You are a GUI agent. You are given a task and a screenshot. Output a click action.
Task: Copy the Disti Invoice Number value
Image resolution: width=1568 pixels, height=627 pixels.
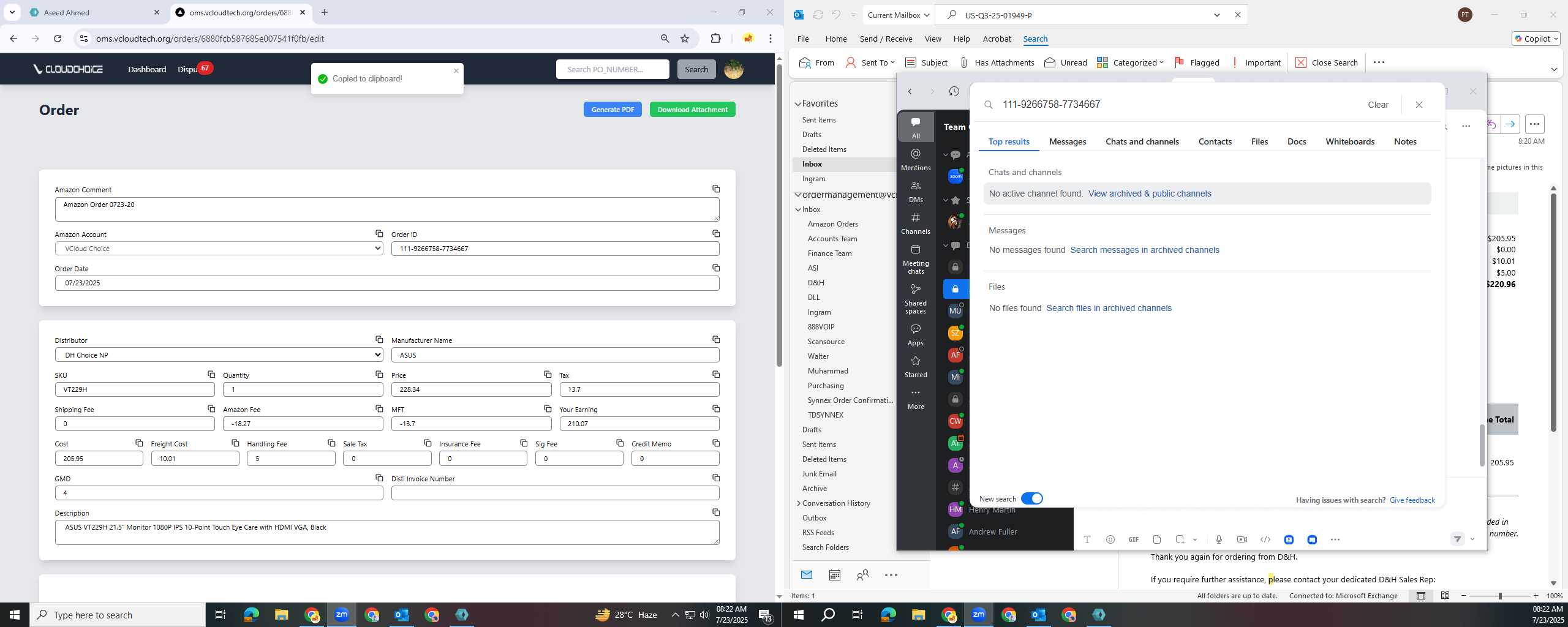tap(715, 478)
